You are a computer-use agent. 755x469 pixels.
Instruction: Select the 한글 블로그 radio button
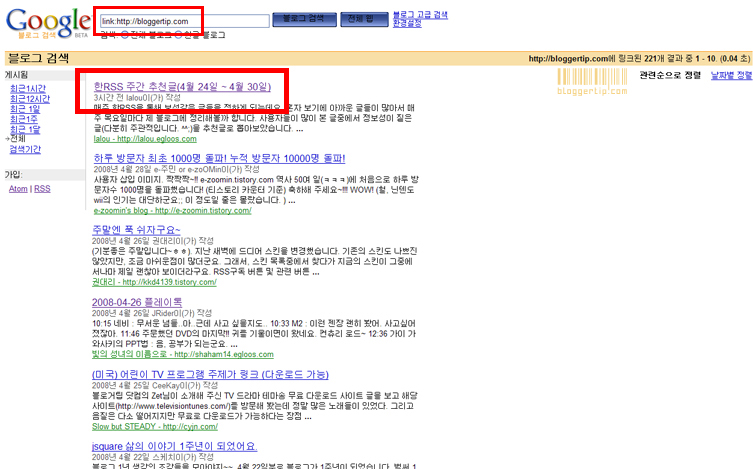pos(178,35)
